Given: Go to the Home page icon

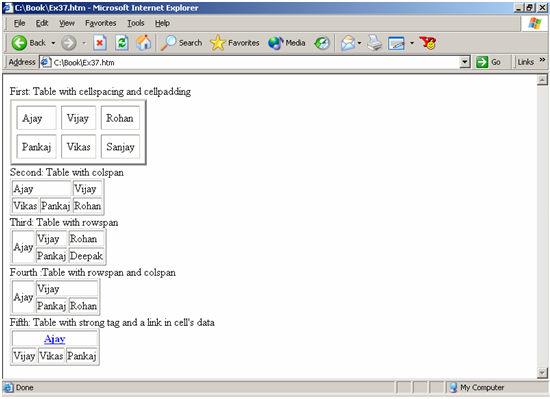Looking at the screenshot, I should pyautogui.click(x=143, y=43).
